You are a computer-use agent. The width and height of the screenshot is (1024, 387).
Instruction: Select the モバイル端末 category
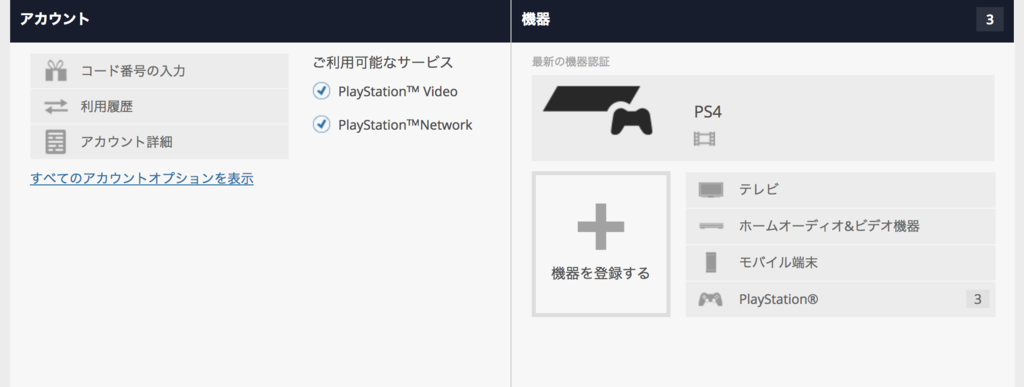click(840, 263)
